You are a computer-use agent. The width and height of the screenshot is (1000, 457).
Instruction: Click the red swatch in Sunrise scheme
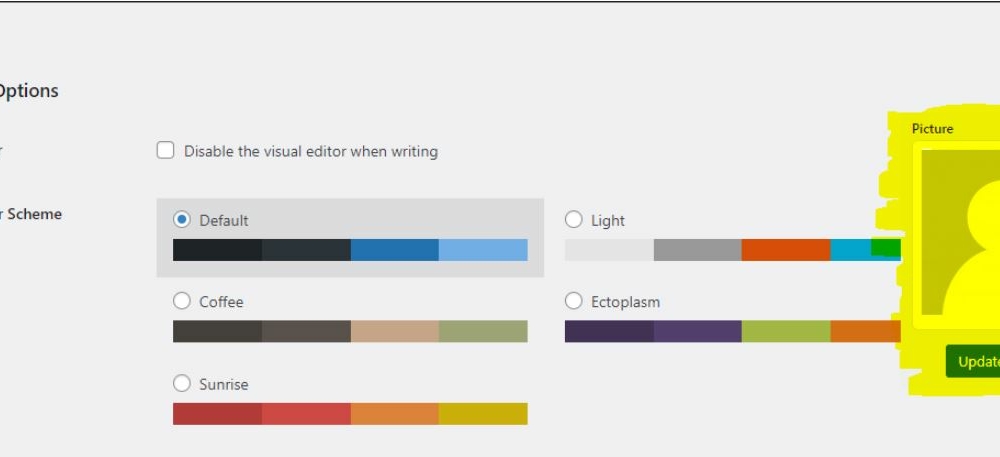[217, 414]
